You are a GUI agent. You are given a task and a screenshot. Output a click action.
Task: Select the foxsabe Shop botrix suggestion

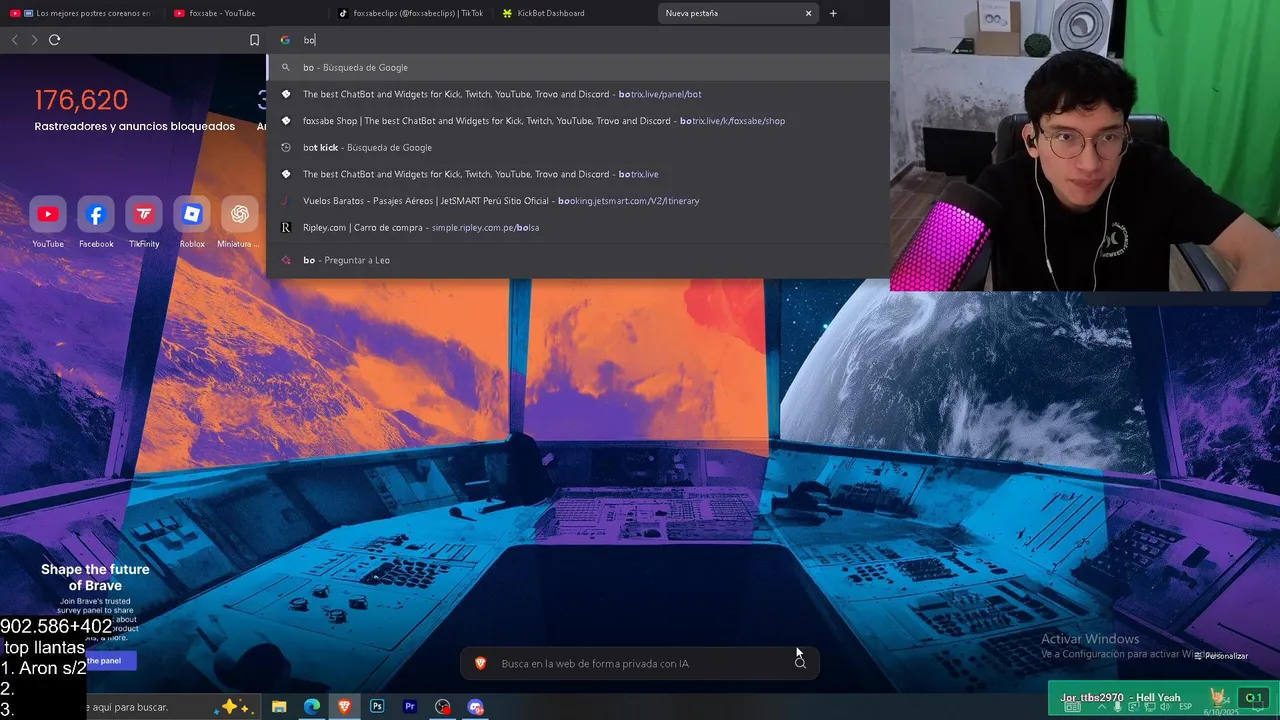(578, 121)
